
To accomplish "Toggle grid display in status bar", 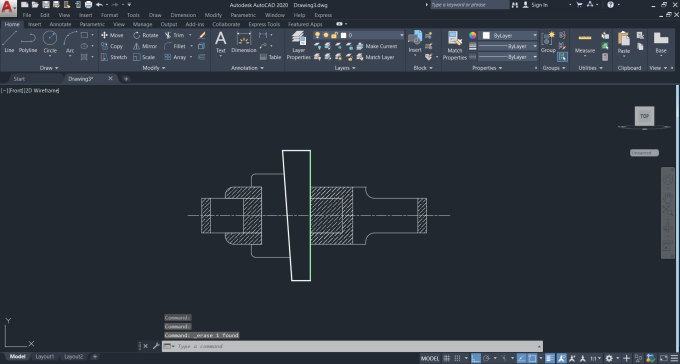I will click(x=447, y=358).
